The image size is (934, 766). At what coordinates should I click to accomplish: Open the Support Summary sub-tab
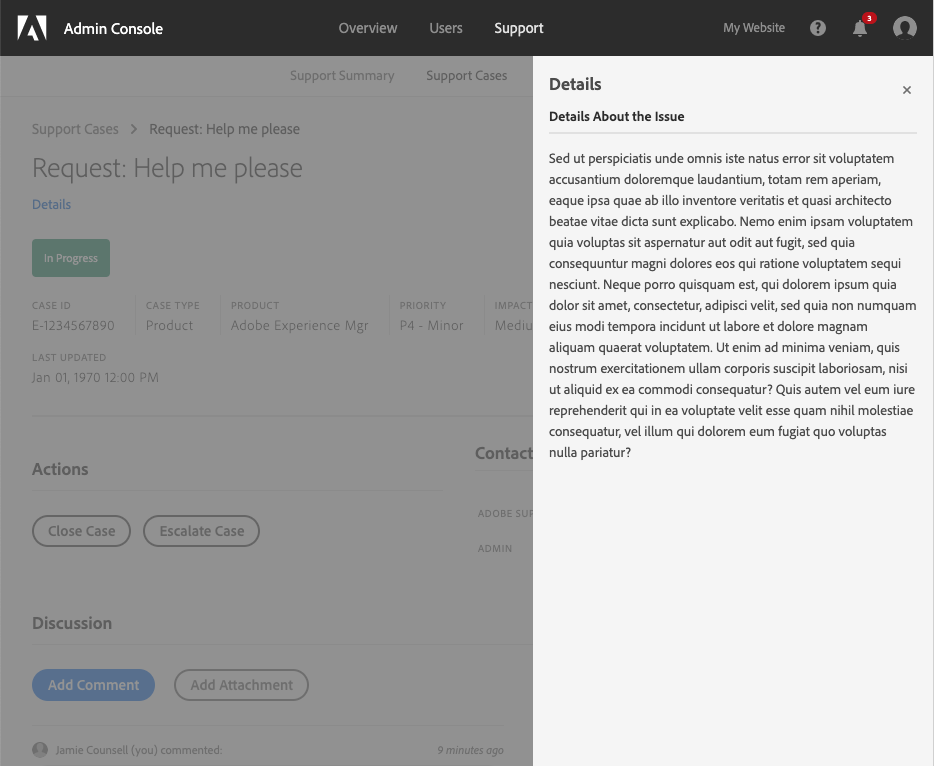[342, 76]
